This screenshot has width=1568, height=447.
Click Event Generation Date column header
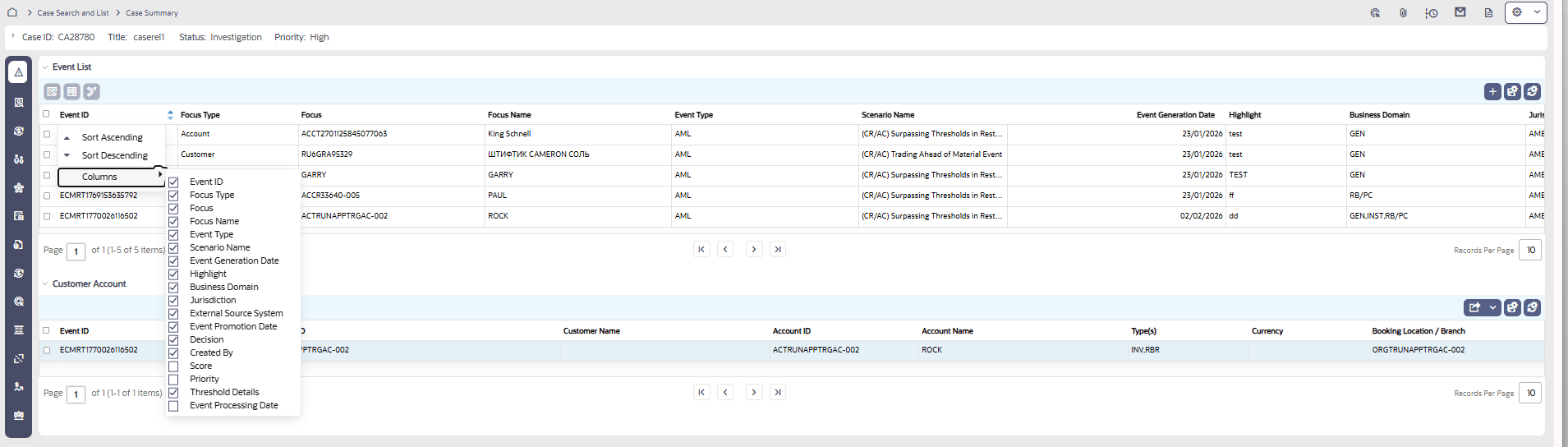(x=1175, y=115)
